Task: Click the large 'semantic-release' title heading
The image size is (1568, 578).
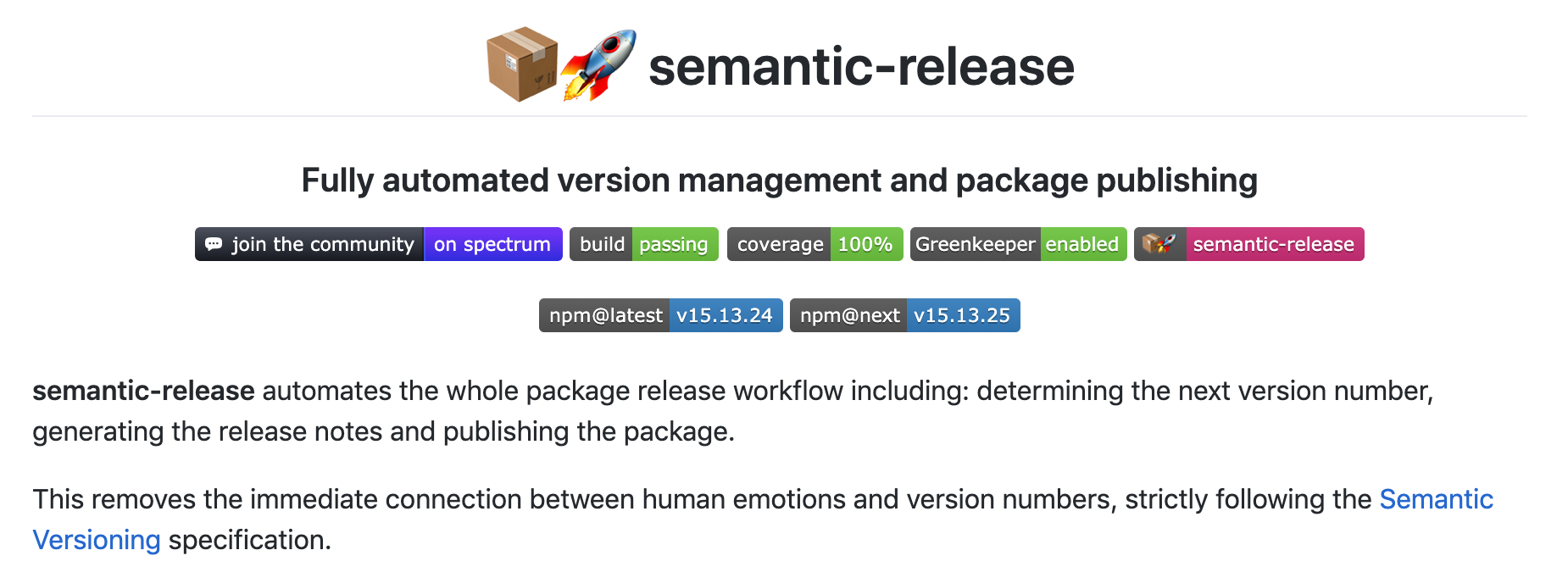Action: click(x=861, y=67)
